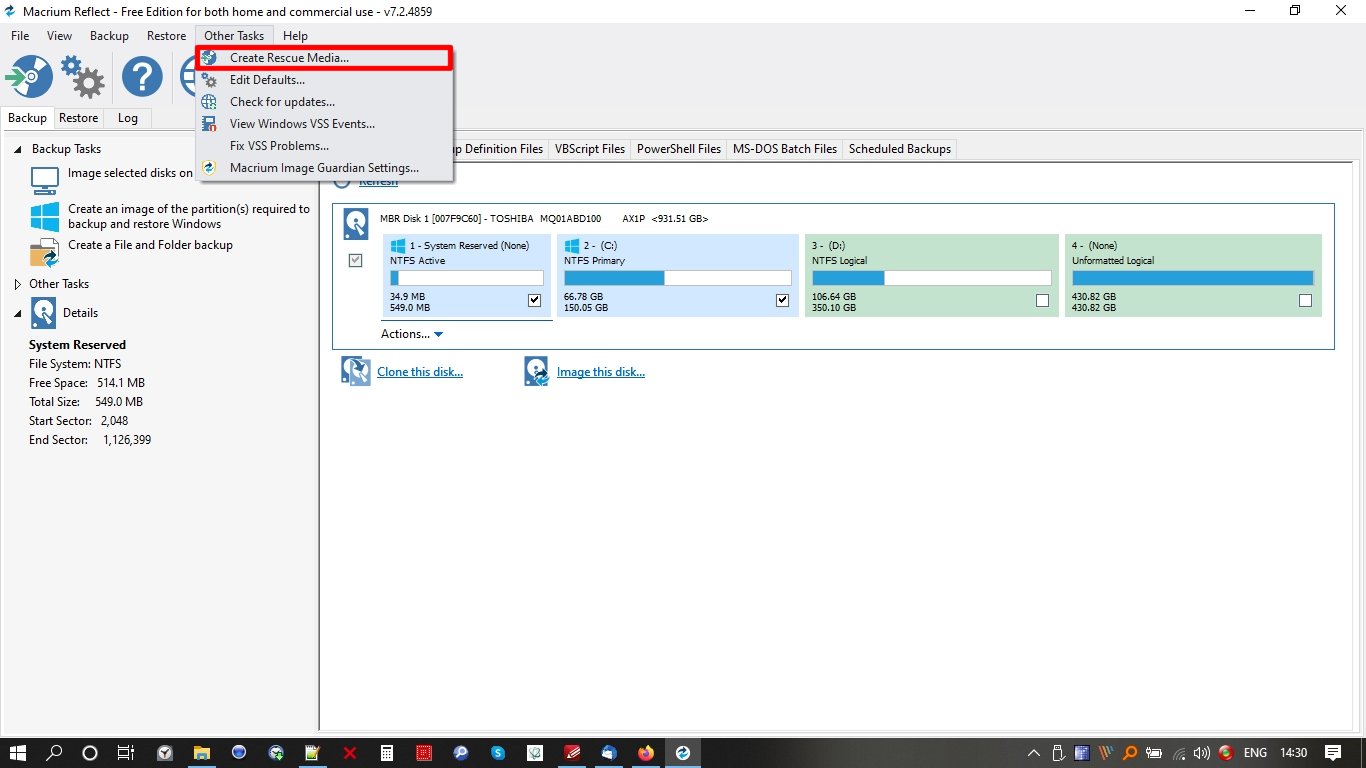This screenshot has height=768, width=1366.
Task: Open the Windows Start button
Action: click(19, 752)
